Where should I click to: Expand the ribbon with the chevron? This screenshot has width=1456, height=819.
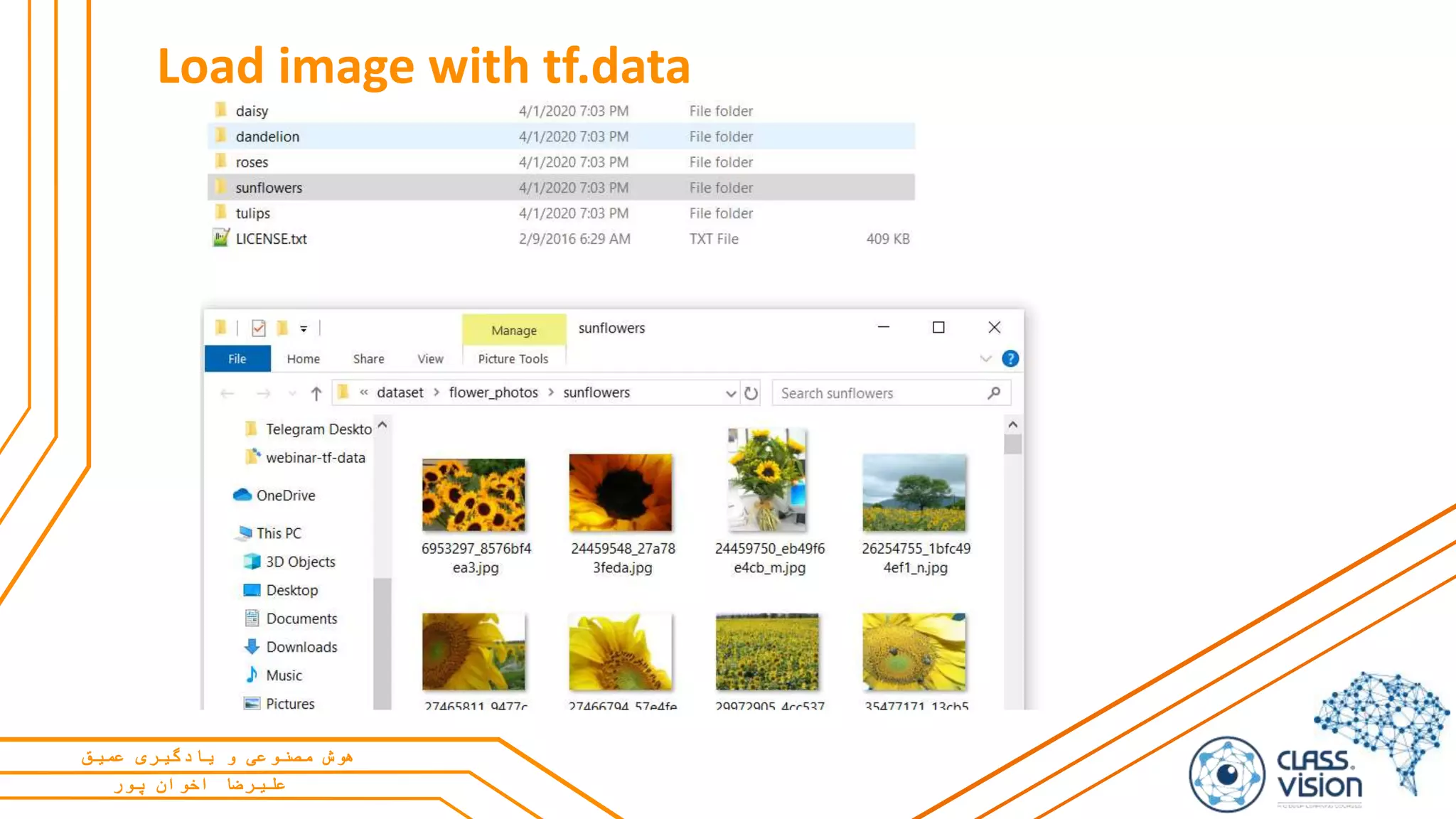985,359
